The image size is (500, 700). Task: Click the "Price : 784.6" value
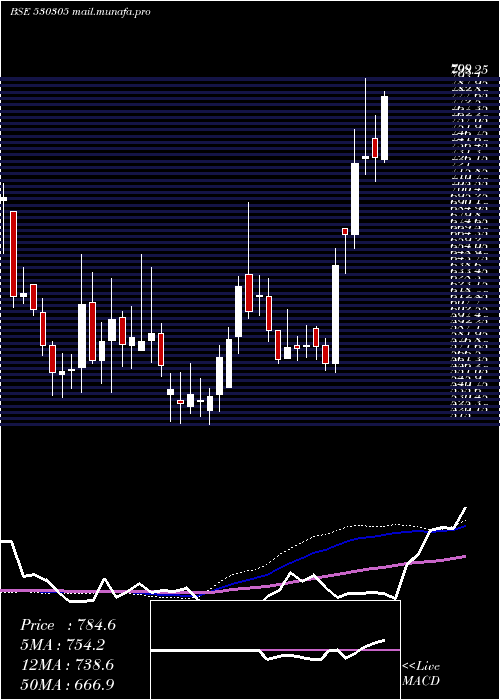click(68, 625)
